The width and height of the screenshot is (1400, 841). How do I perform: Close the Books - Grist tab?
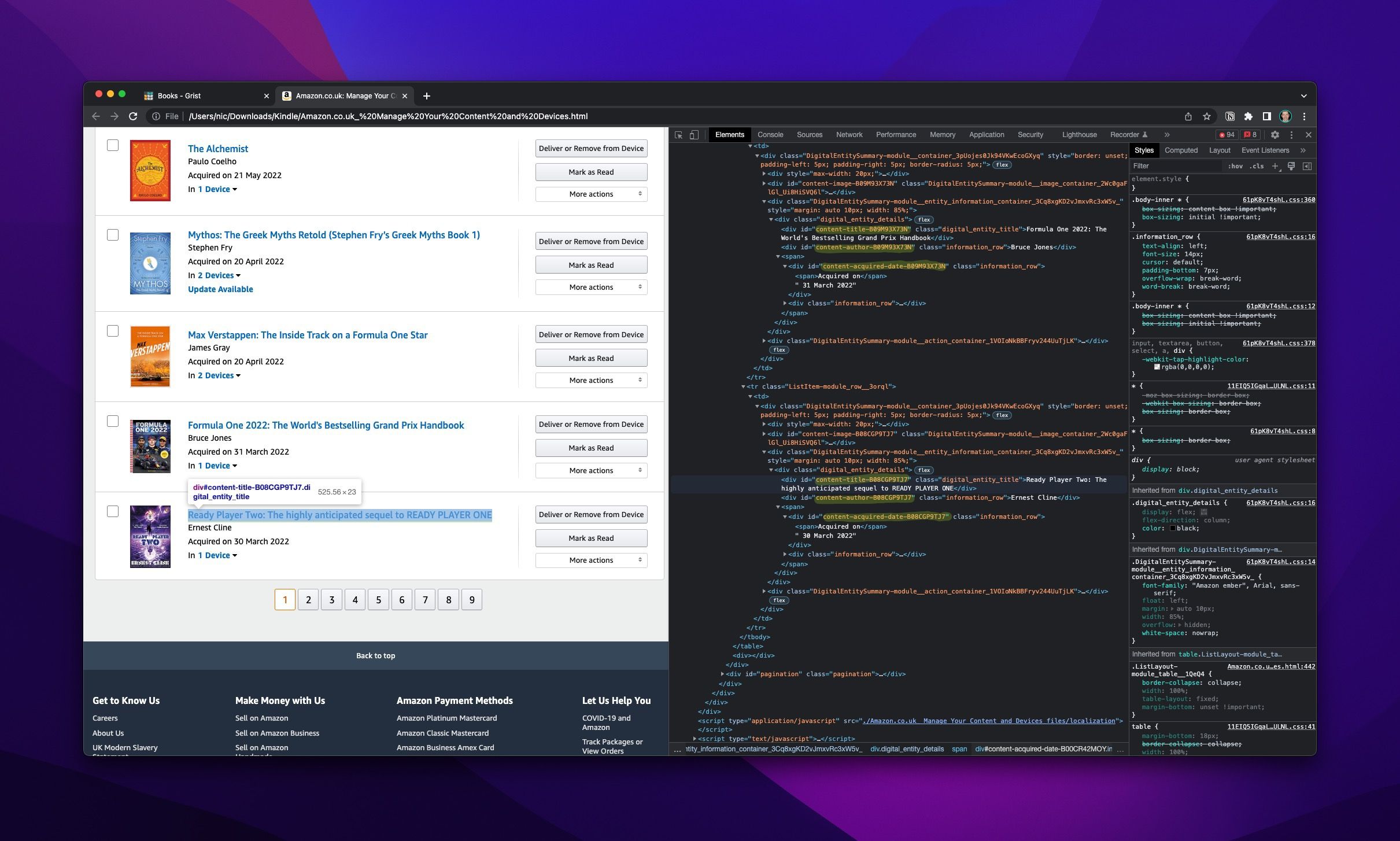(x=266, y=96)
